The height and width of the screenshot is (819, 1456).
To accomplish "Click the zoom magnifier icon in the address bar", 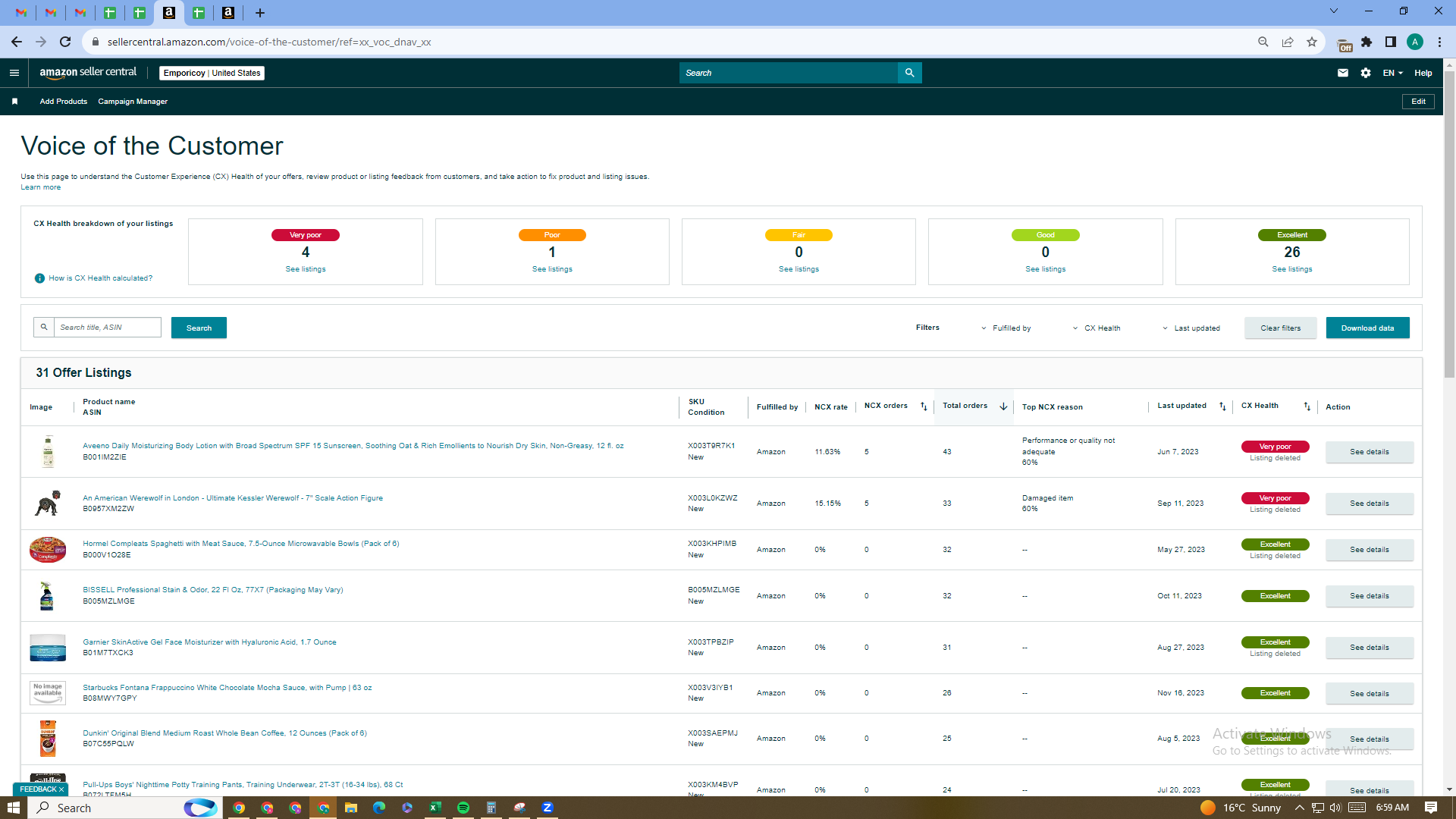I will coord(1263,42).
